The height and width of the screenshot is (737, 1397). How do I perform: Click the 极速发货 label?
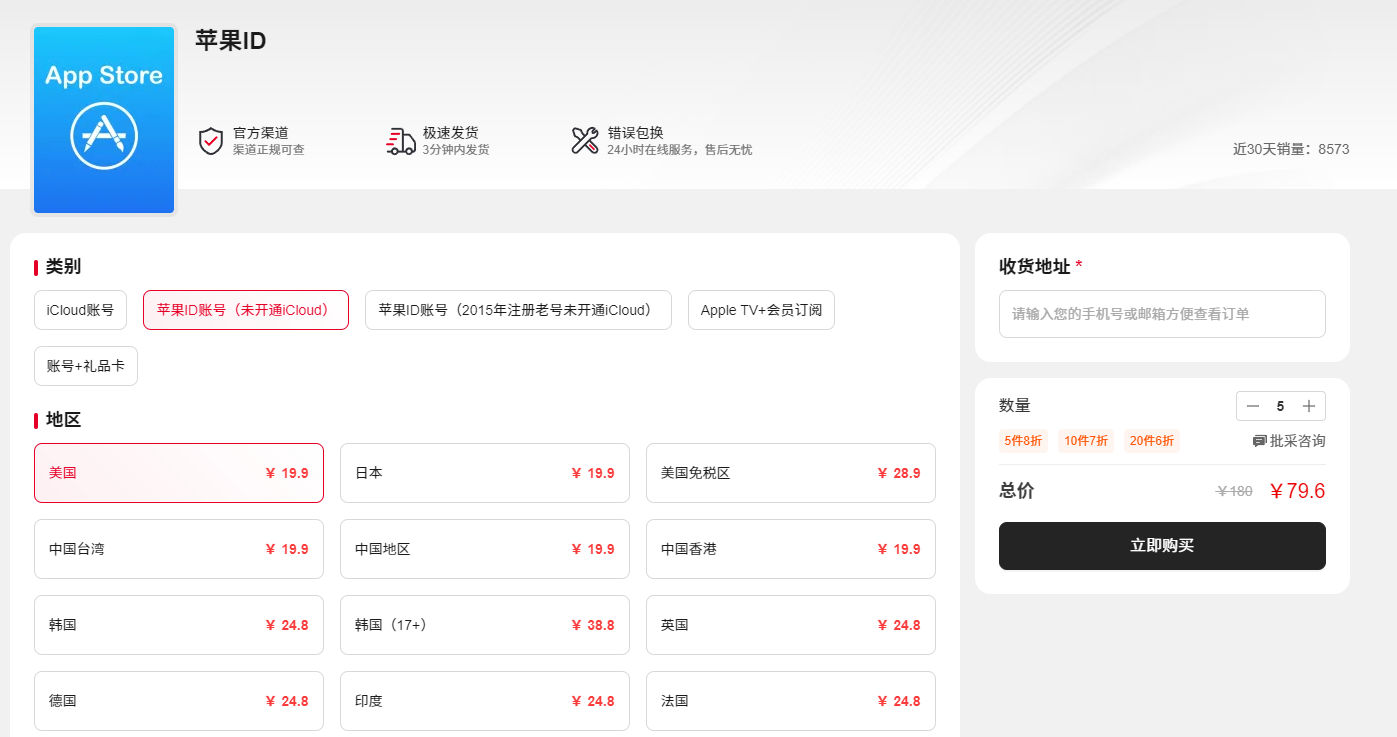pyautogui.click(x=451, y=133)
